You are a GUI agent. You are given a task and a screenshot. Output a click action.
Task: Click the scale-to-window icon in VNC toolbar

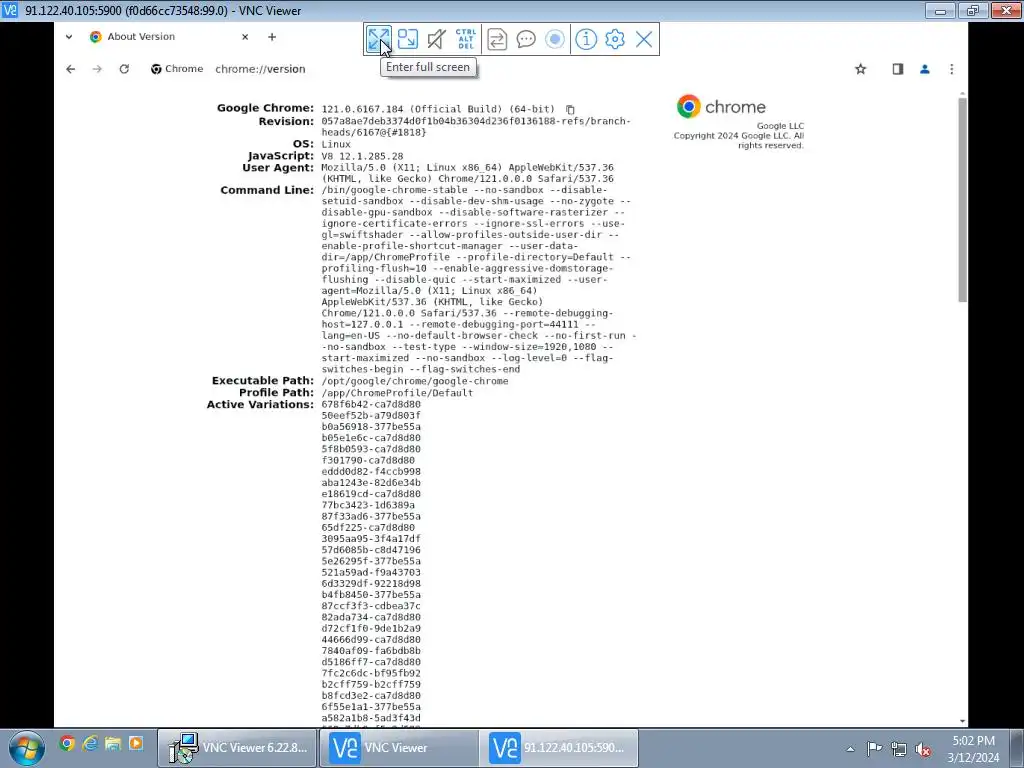point(408,39)
